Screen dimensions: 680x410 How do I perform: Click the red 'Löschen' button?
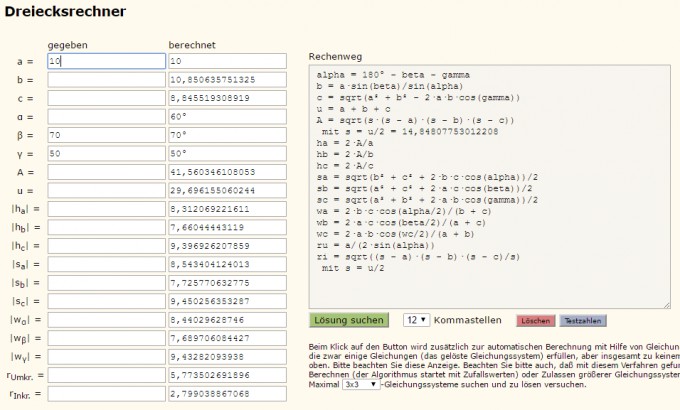coord(536,321)
